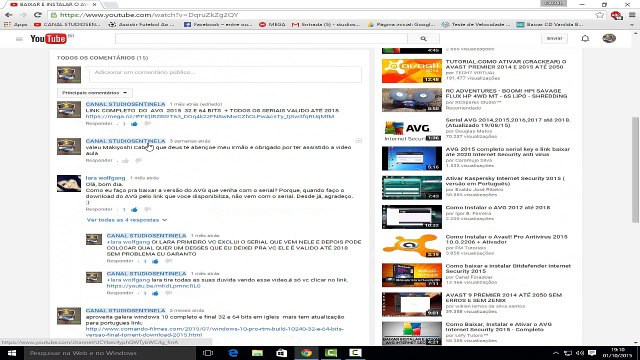
Task: Open the account avatar menu
Action: (609, 38)
